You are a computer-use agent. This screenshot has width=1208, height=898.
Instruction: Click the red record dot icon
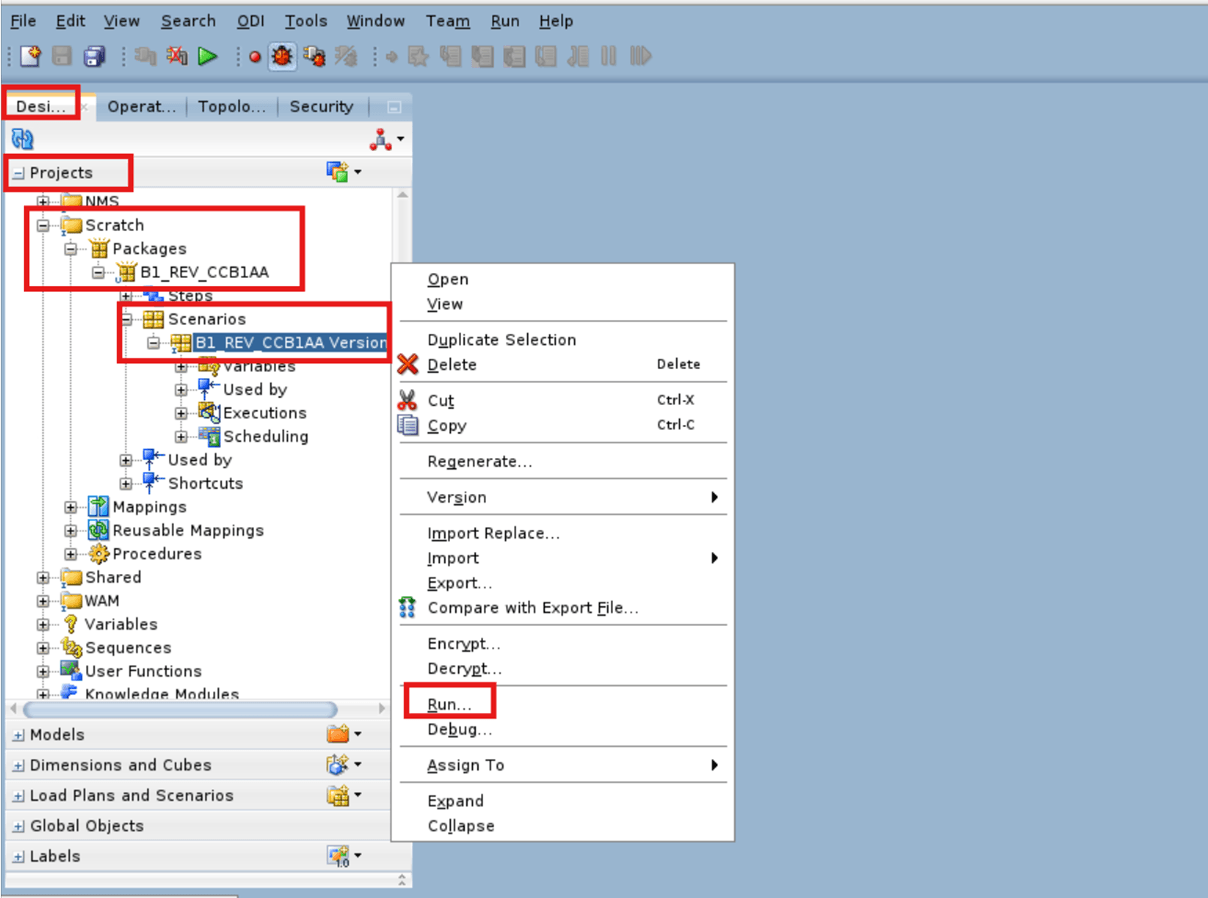click(255, 58)
